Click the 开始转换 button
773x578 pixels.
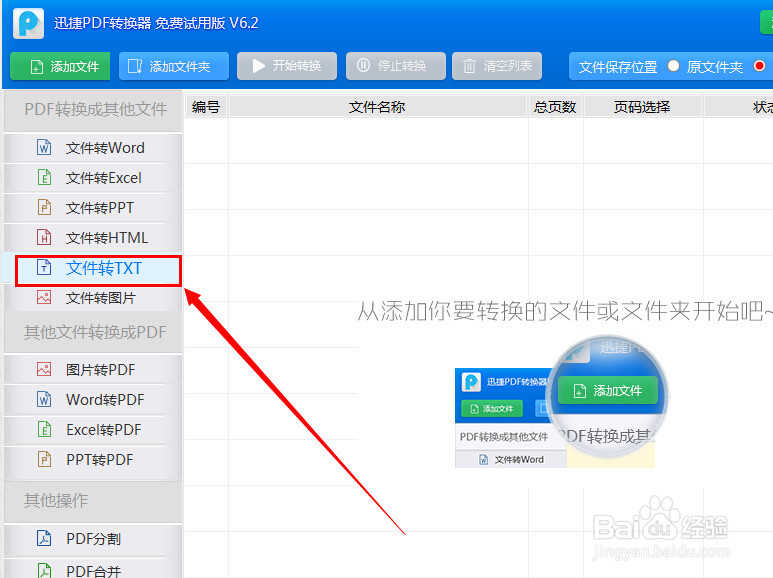[287, 66]
